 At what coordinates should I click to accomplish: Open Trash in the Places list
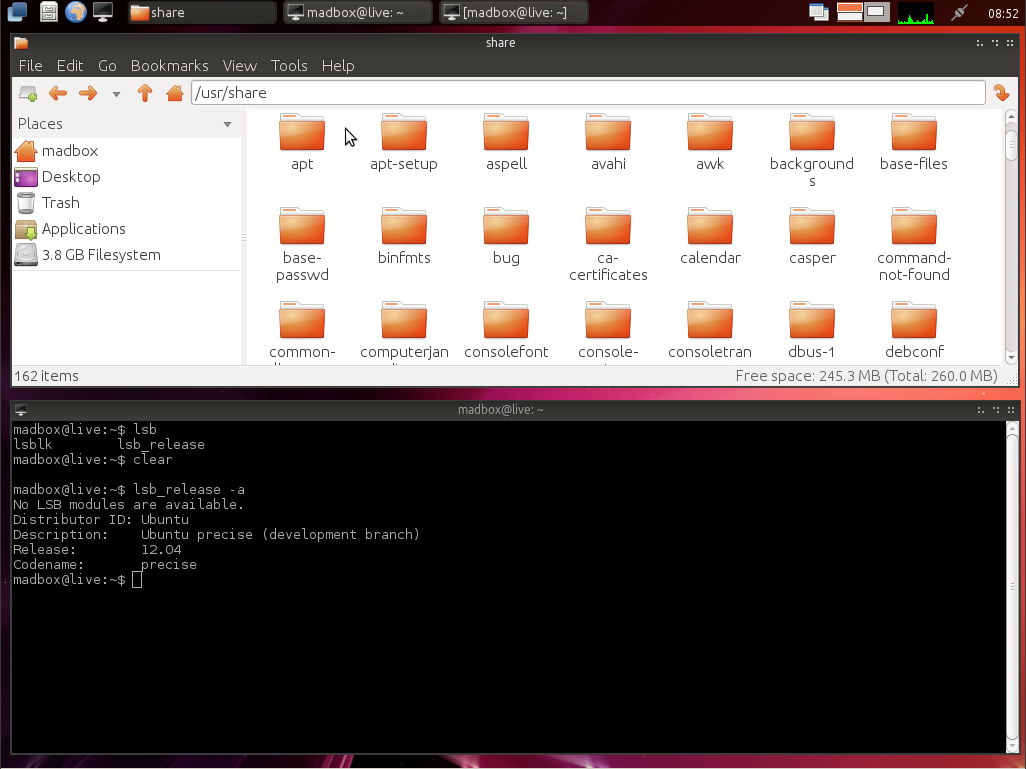tap(126, 203)
